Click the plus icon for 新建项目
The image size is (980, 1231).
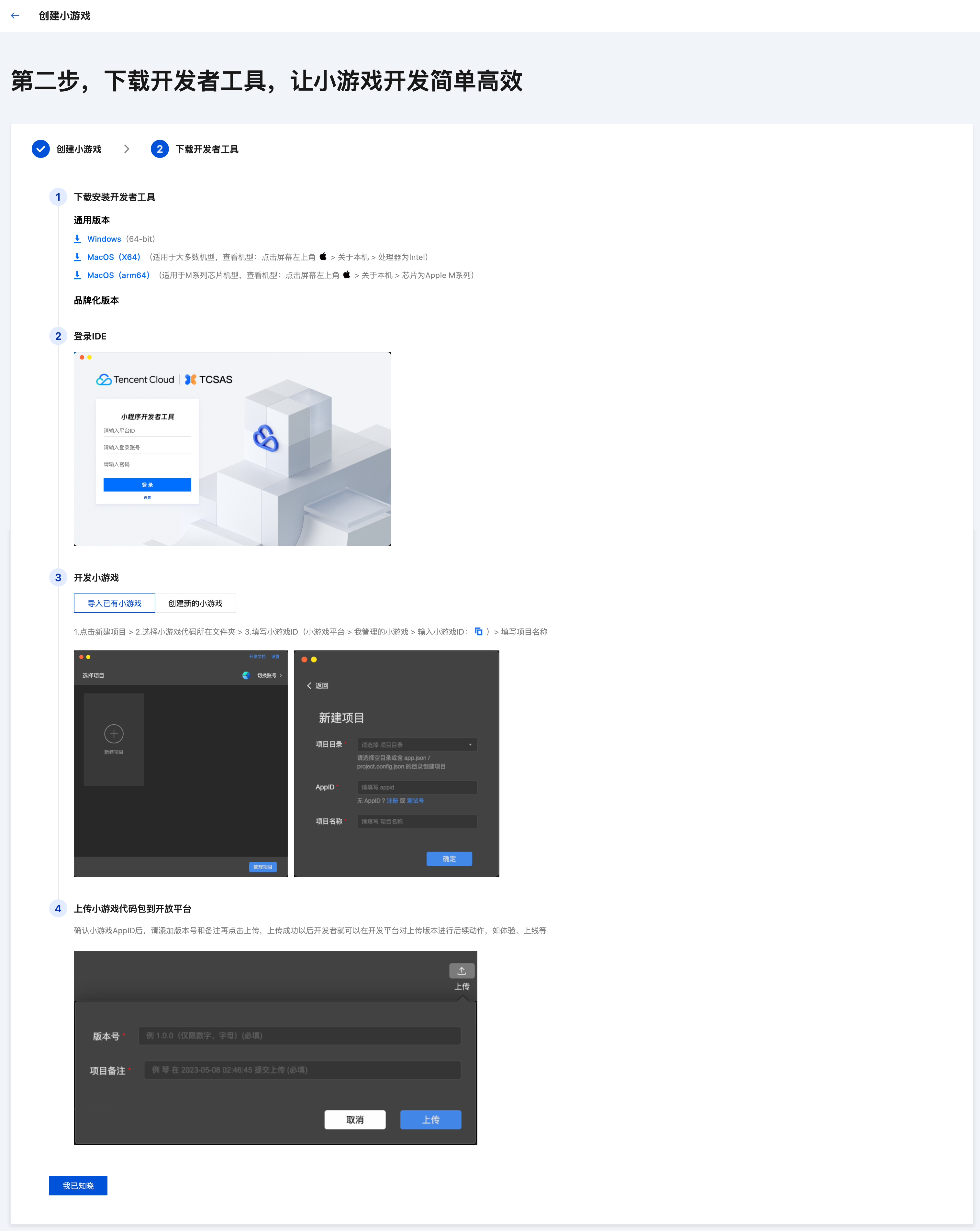tap(114, 734)
